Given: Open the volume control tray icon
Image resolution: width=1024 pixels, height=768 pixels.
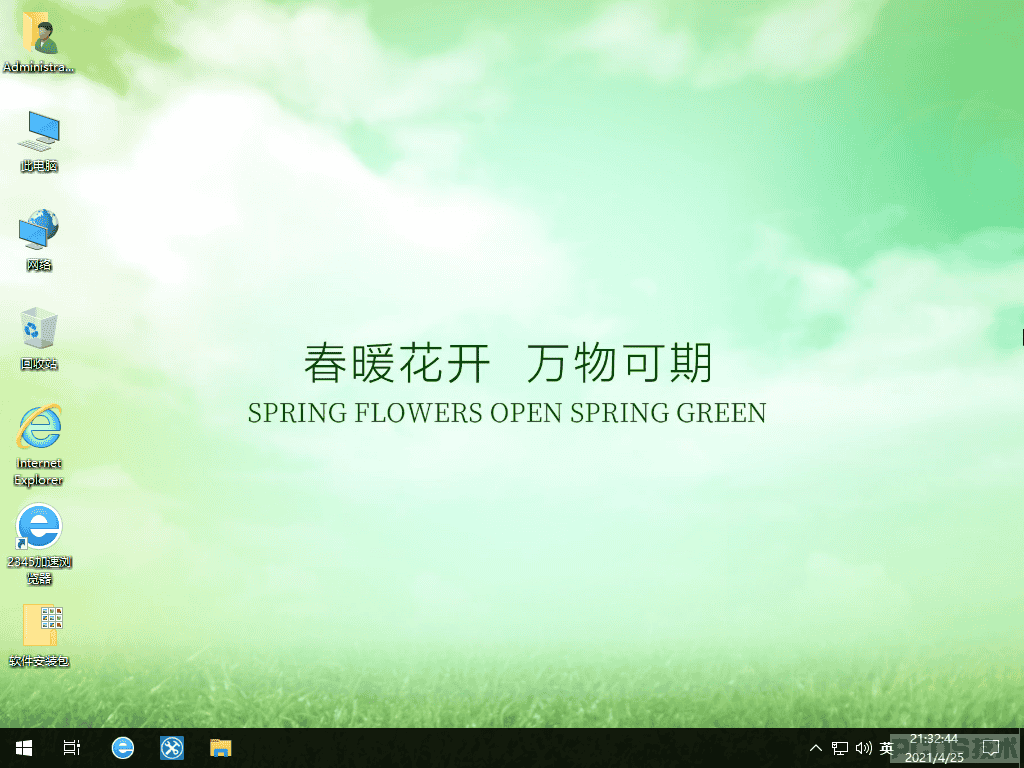Looking at the screenshot, I should [x=863, y=748].
